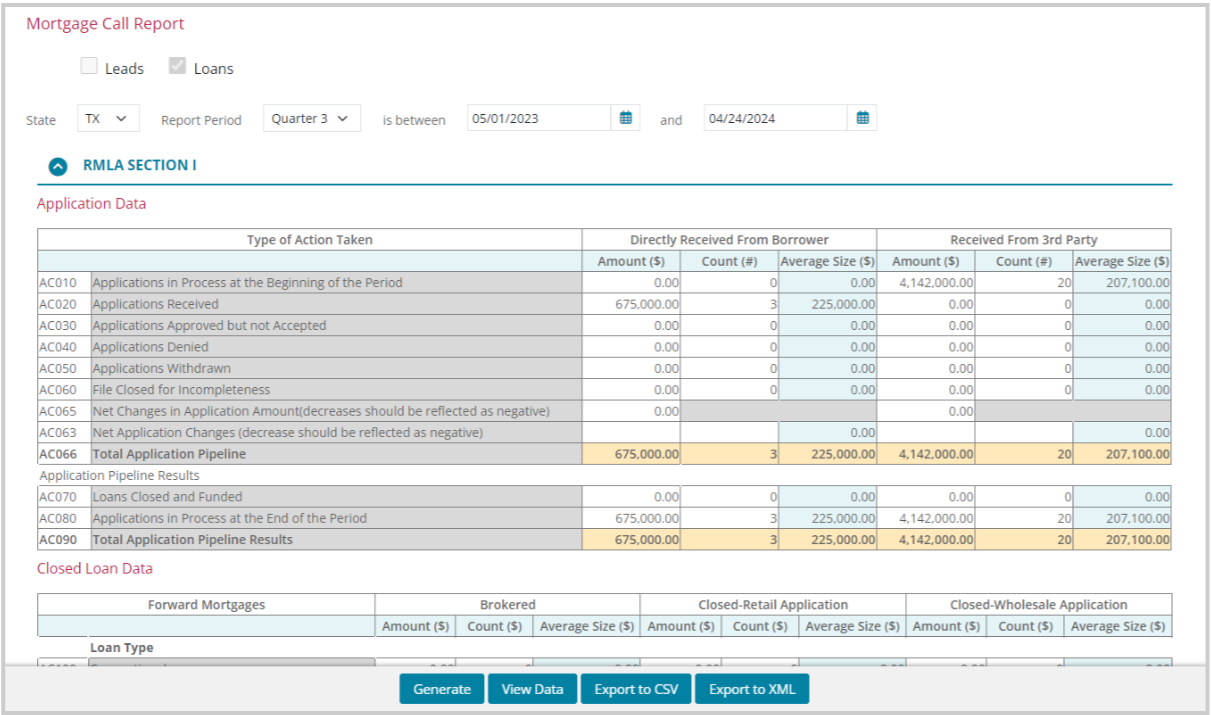Image resolution: width=1211 pixels, height=715 pixels.
Task: Click the Closed Loan Data section heading
Action: (93, 568)
